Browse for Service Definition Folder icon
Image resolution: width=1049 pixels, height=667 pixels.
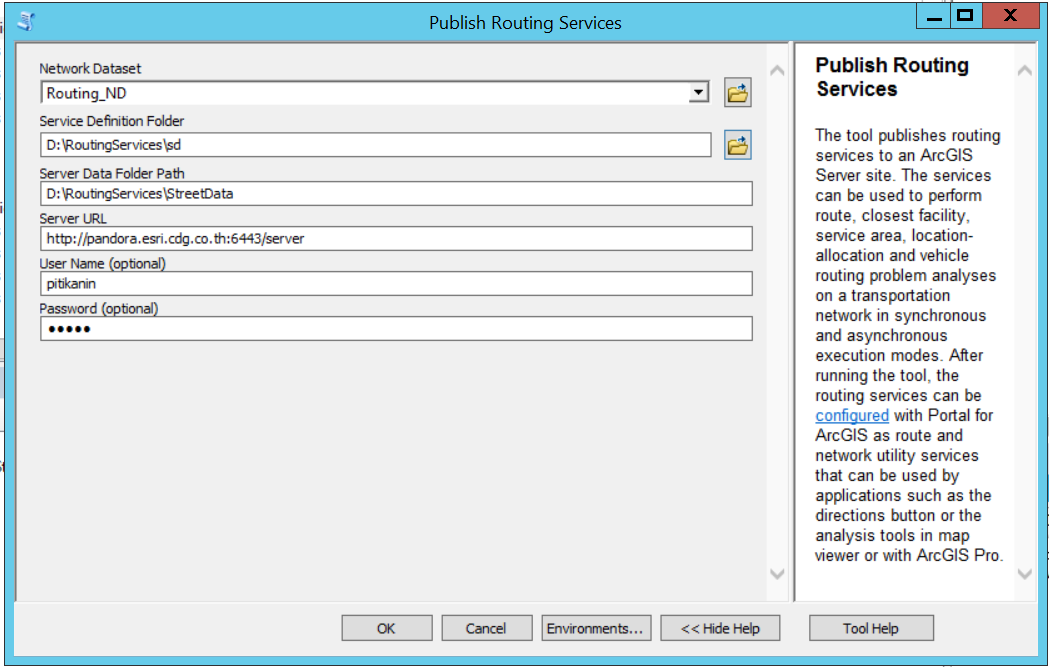coord(737,145)
